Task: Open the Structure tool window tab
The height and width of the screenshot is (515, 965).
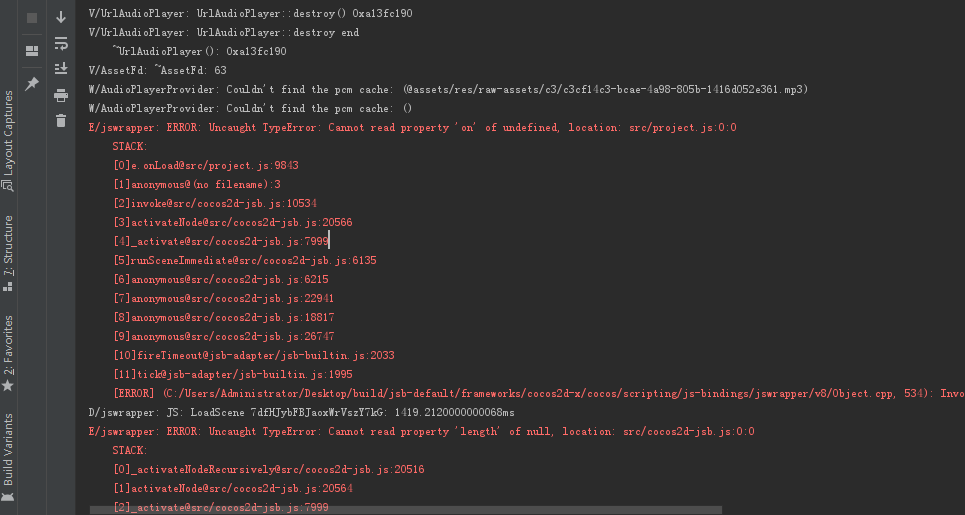Action: click(x=8, y=250)
